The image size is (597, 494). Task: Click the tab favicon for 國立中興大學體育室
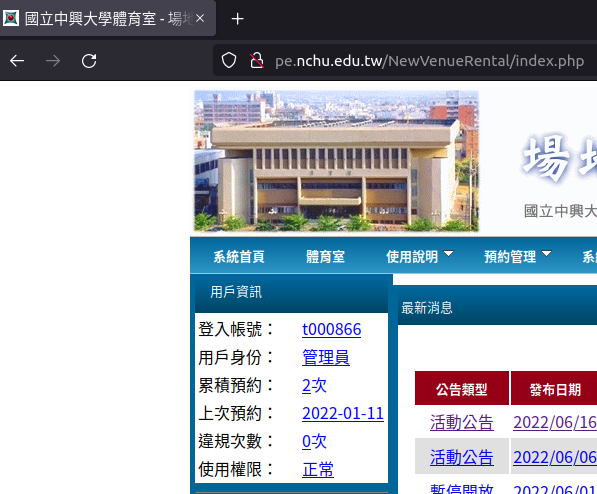pos(11,18)
